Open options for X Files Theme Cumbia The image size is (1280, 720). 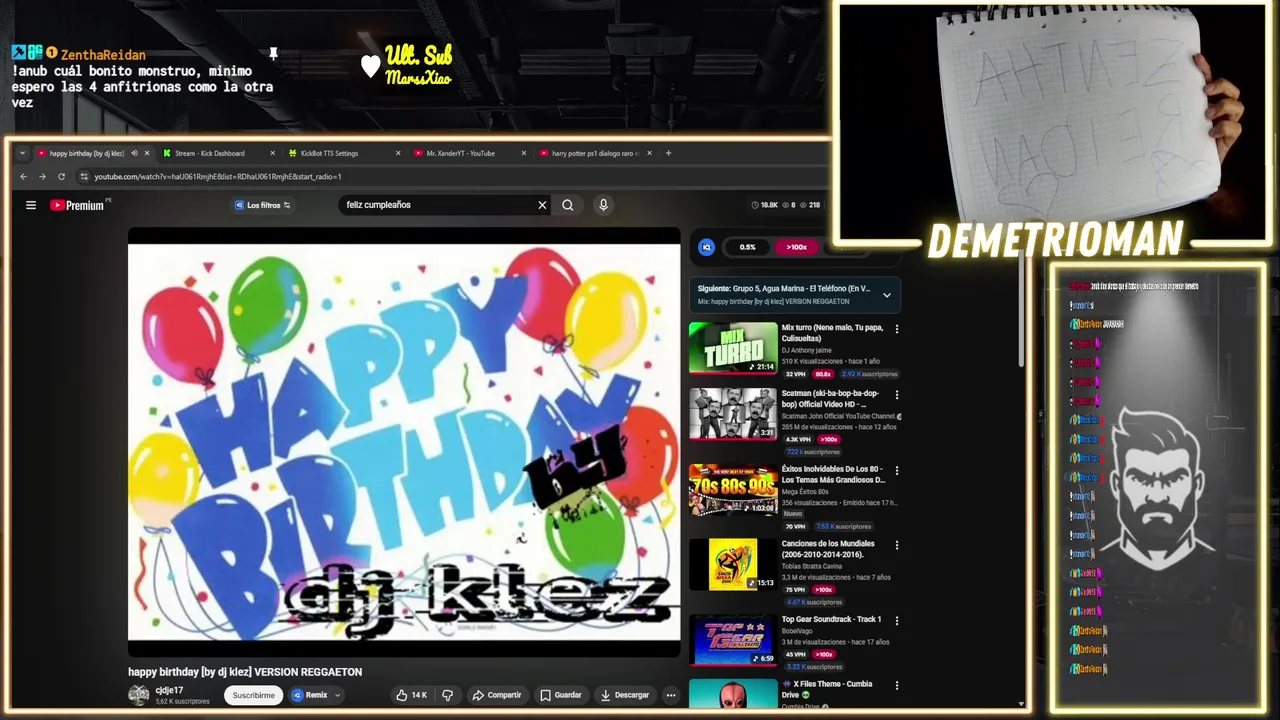click(x=897, y=685)
